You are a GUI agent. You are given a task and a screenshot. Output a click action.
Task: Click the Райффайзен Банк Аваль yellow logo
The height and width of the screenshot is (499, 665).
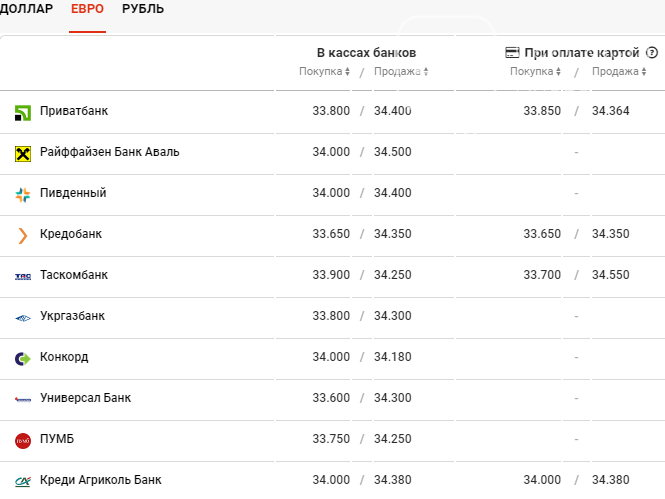(x=23, y=154)
